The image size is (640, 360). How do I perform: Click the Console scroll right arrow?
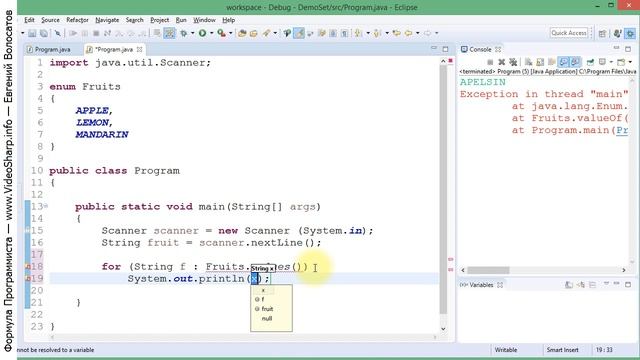tap(623, 270)
